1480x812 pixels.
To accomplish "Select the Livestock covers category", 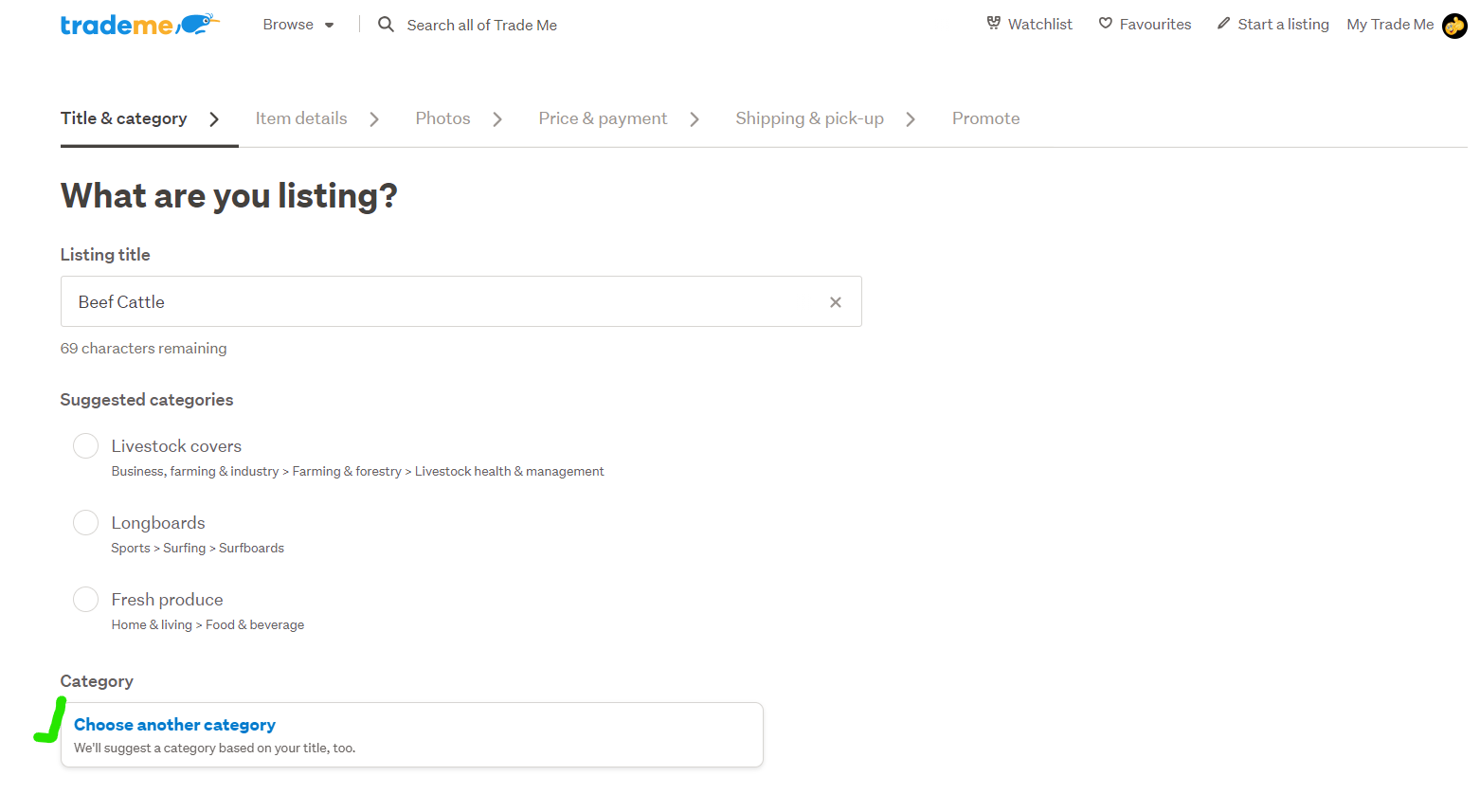I will (86, 446).
